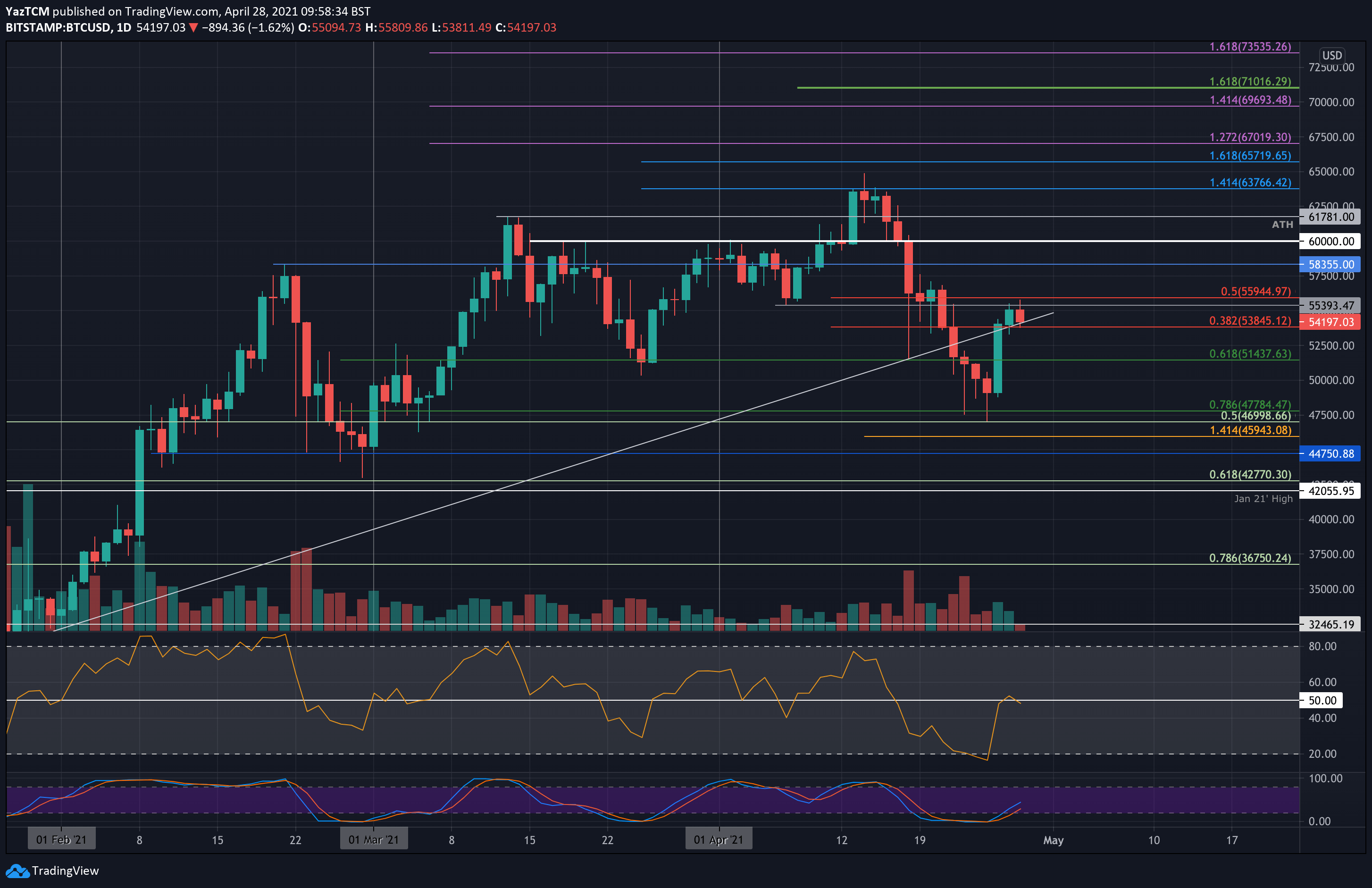Click the white 42055.95 price axis tag

1330,491
